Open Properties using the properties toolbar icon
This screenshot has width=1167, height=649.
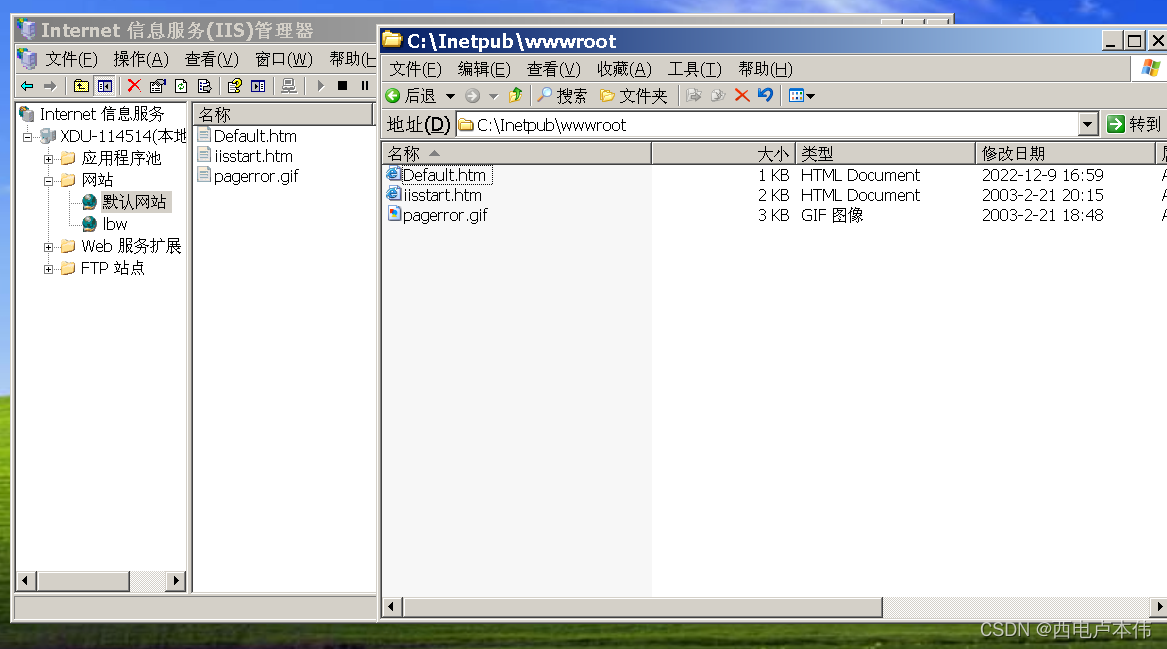156,85
